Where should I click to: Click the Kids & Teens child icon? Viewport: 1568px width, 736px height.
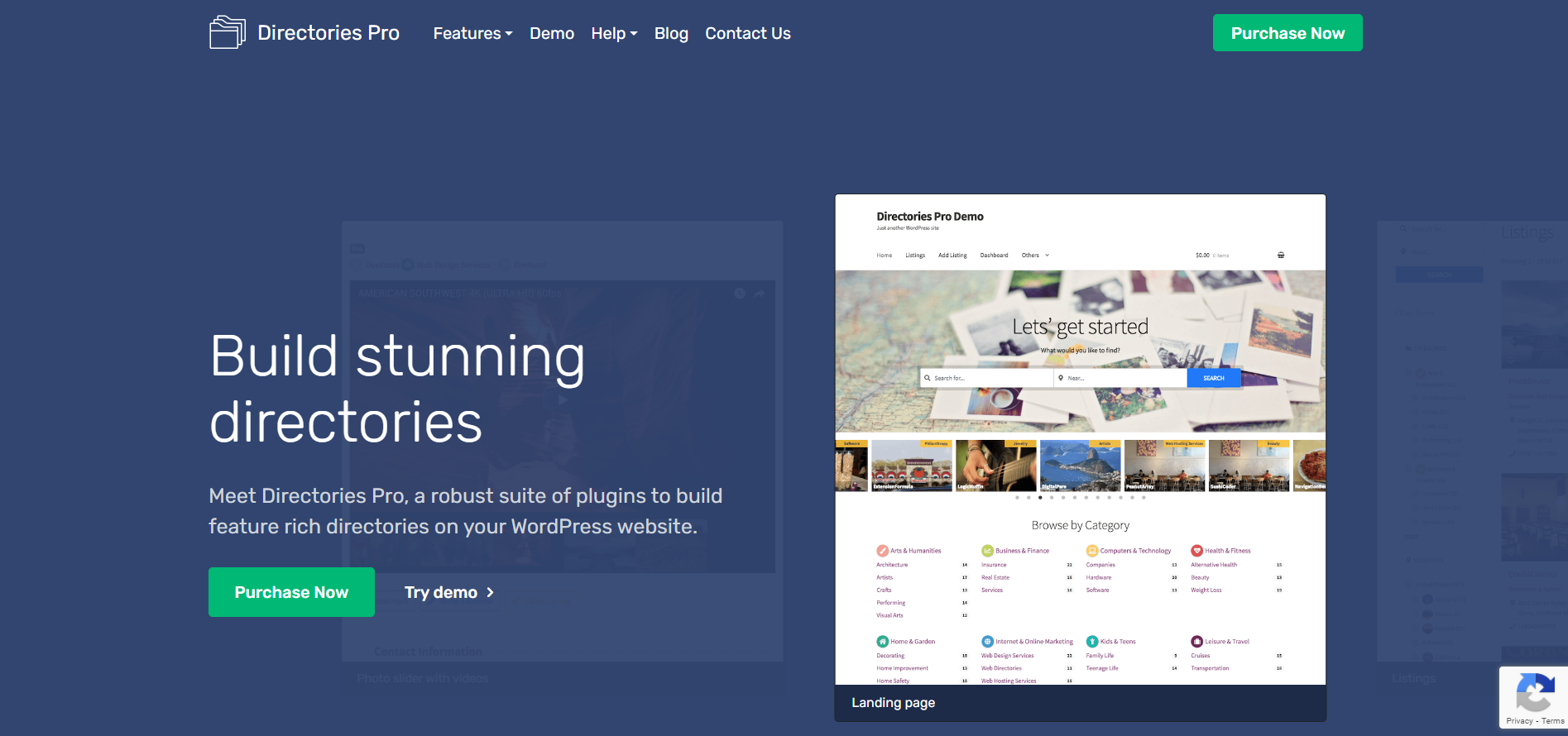[x=1092, y=642]
